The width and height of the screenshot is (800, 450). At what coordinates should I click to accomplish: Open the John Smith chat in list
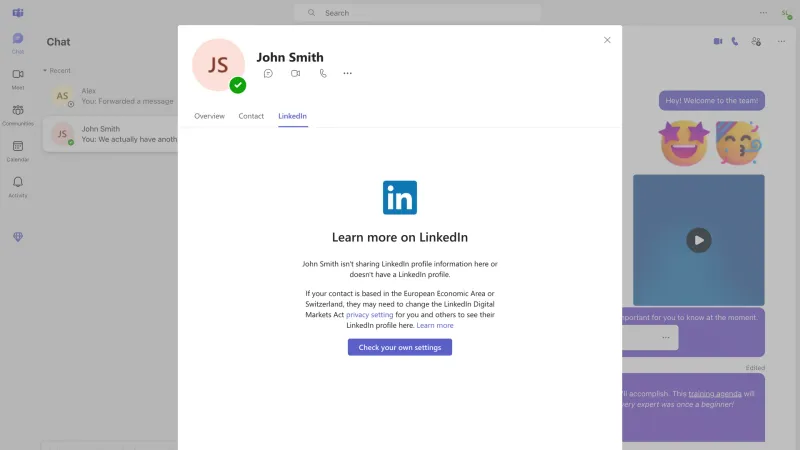pos(111,134)
